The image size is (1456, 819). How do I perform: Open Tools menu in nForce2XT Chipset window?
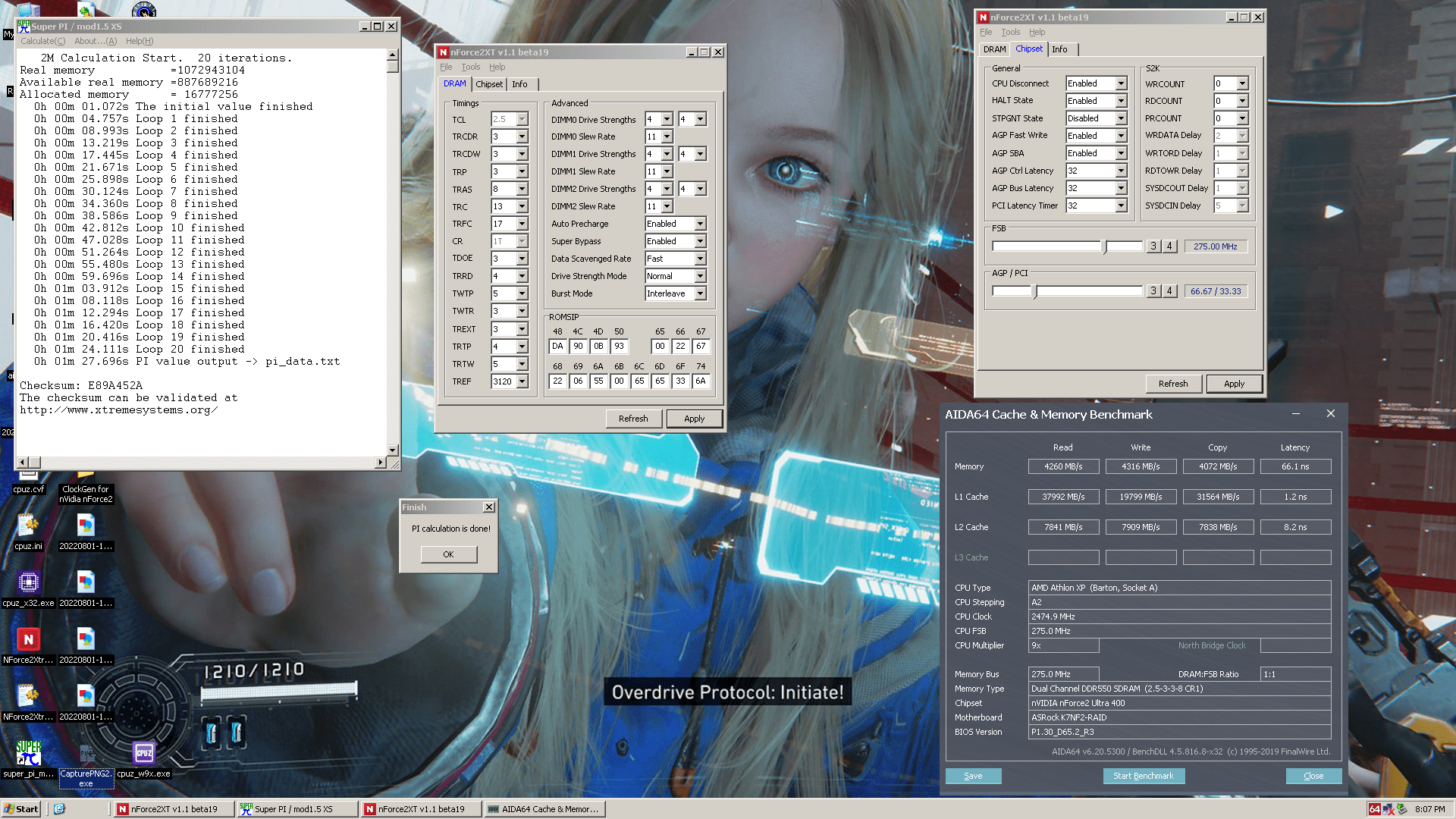(1011, 32)
